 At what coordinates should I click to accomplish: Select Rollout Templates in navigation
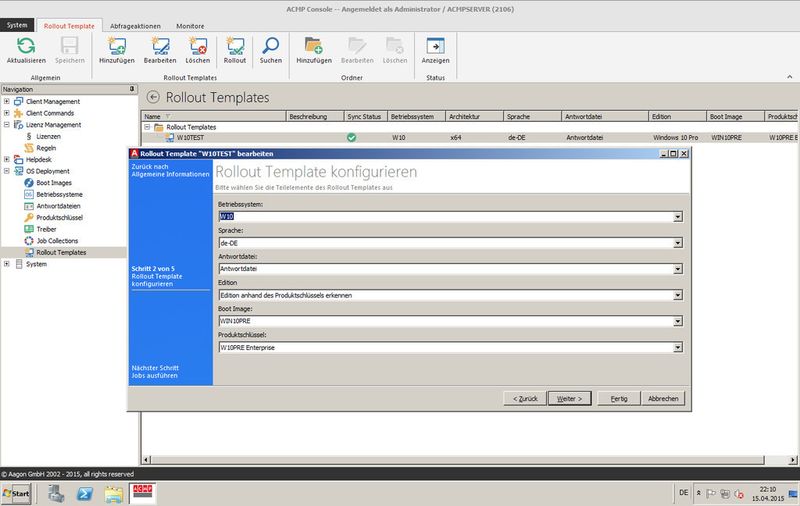click(x=61, y=252)
